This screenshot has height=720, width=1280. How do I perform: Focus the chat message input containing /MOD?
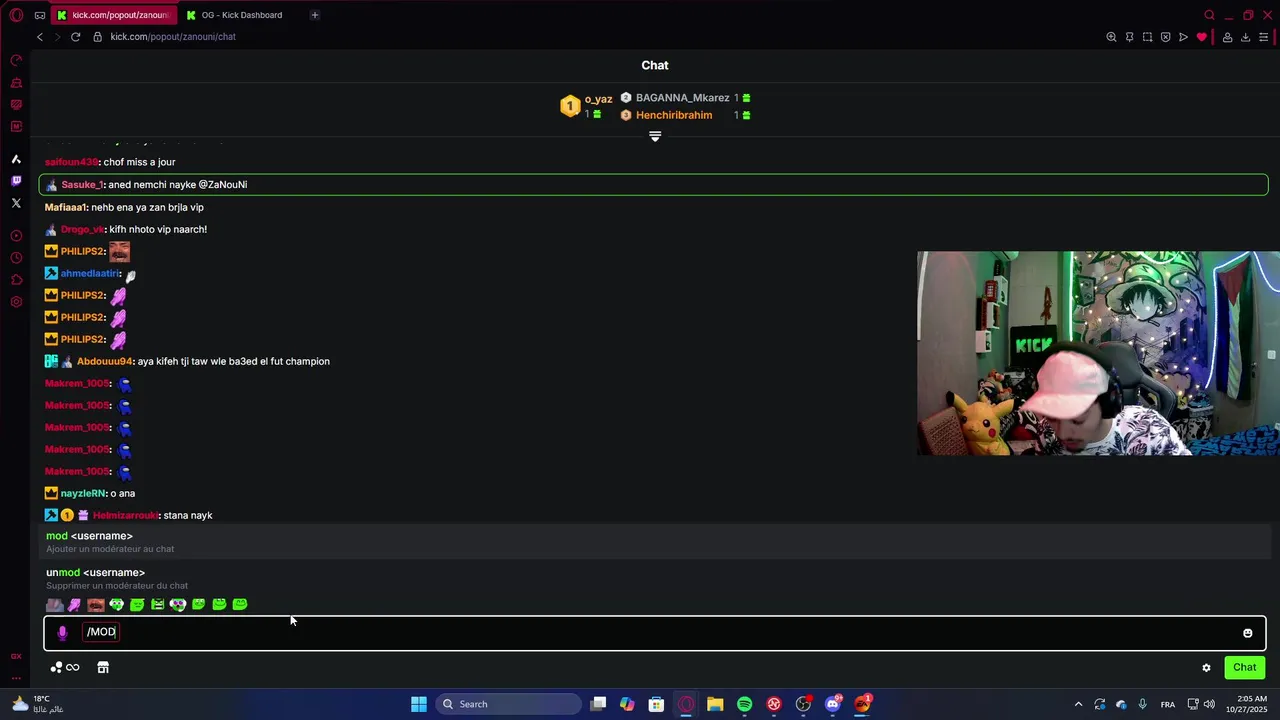pyautogui.click(x=655, y=633)
